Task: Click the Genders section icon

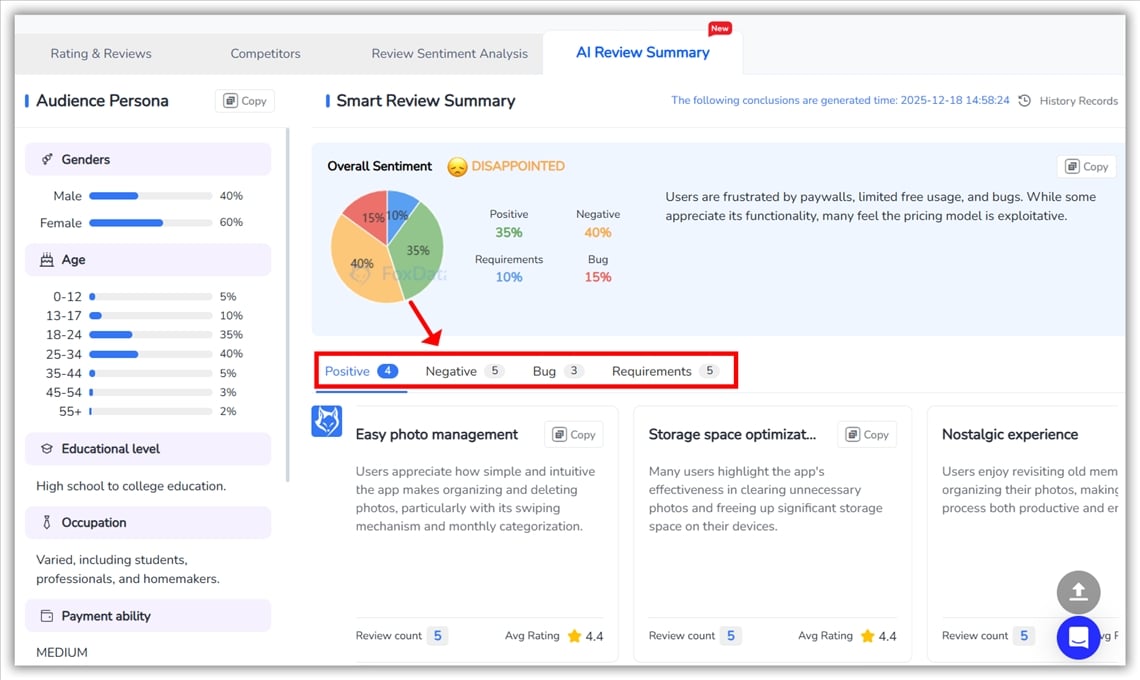Action: tap(47, 160)
